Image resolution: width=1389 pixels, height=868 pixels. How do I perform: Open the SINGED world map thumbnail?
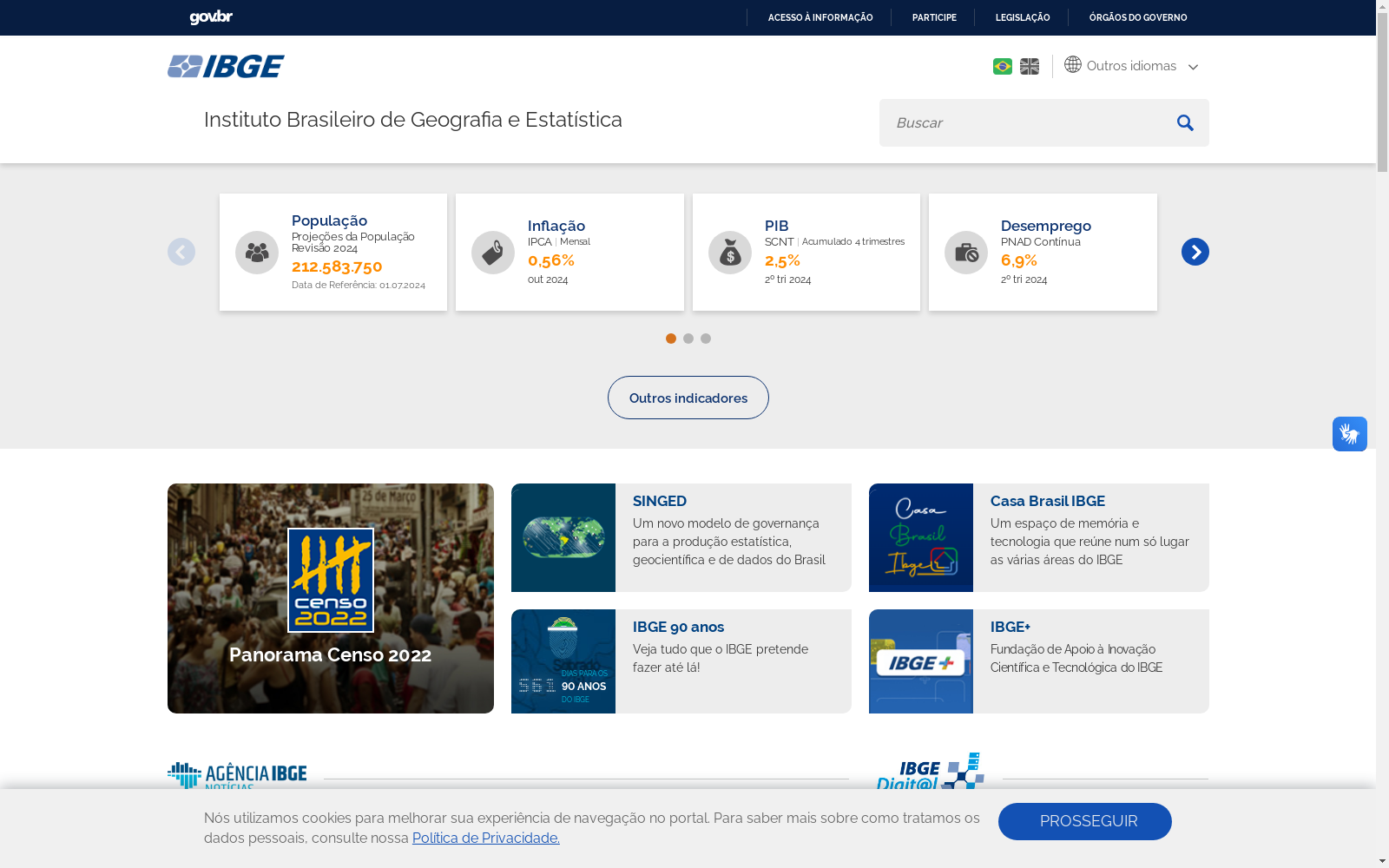563,537
